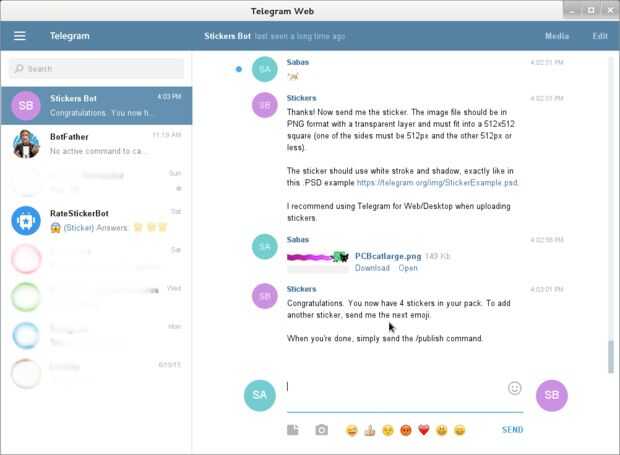Click the PCBcatlarge.png file name

click(388, 256)
